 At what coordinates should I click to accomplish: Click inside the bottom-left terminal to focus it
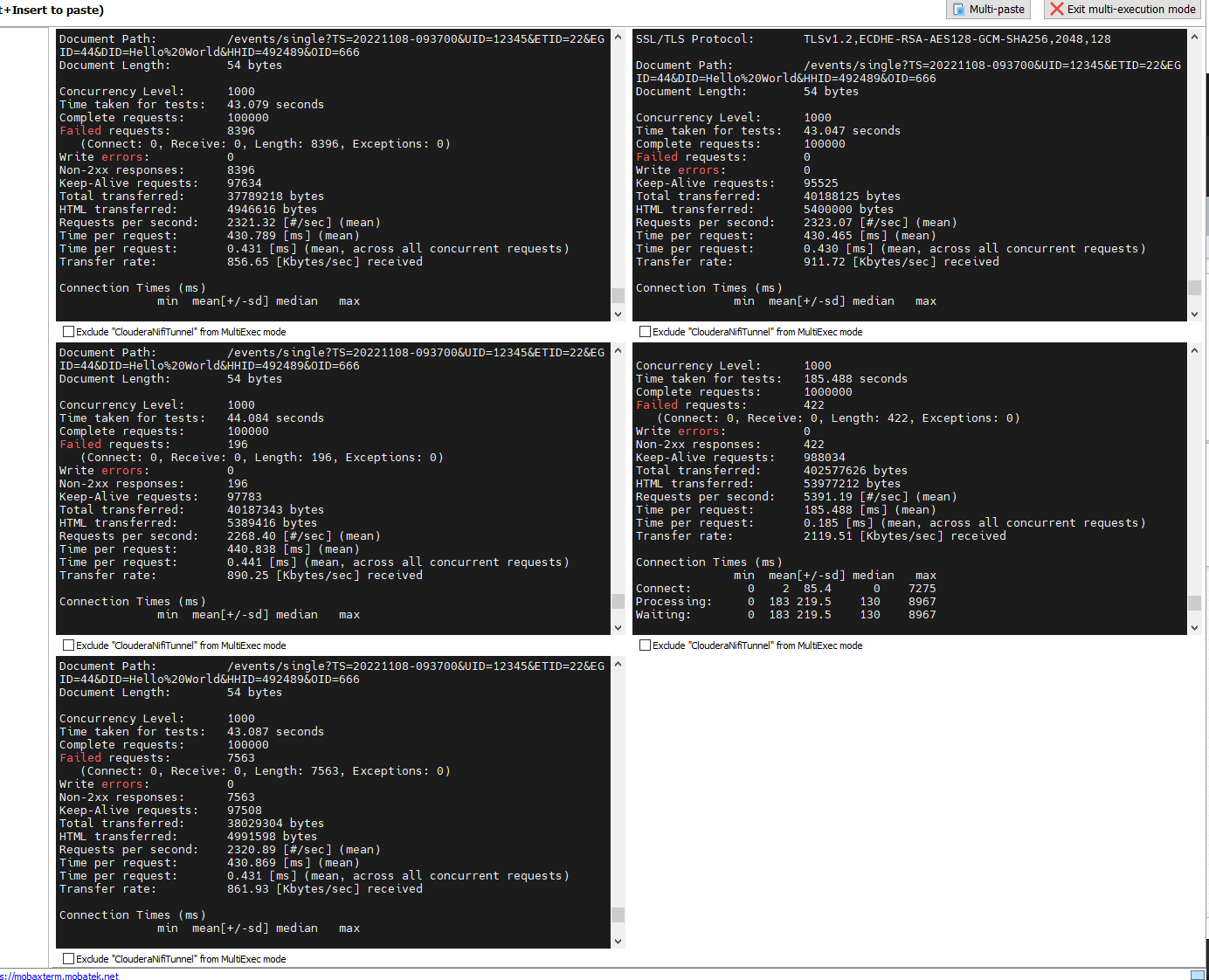(332, 804)
